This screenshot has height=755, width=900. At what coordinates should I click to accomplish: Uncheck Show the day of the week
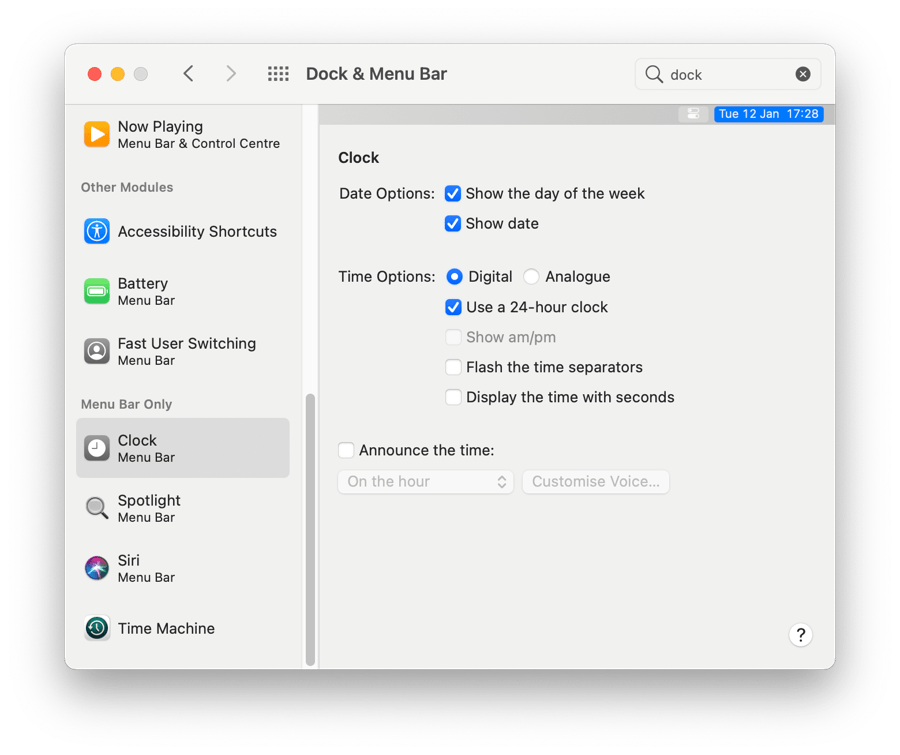[453, 193]
